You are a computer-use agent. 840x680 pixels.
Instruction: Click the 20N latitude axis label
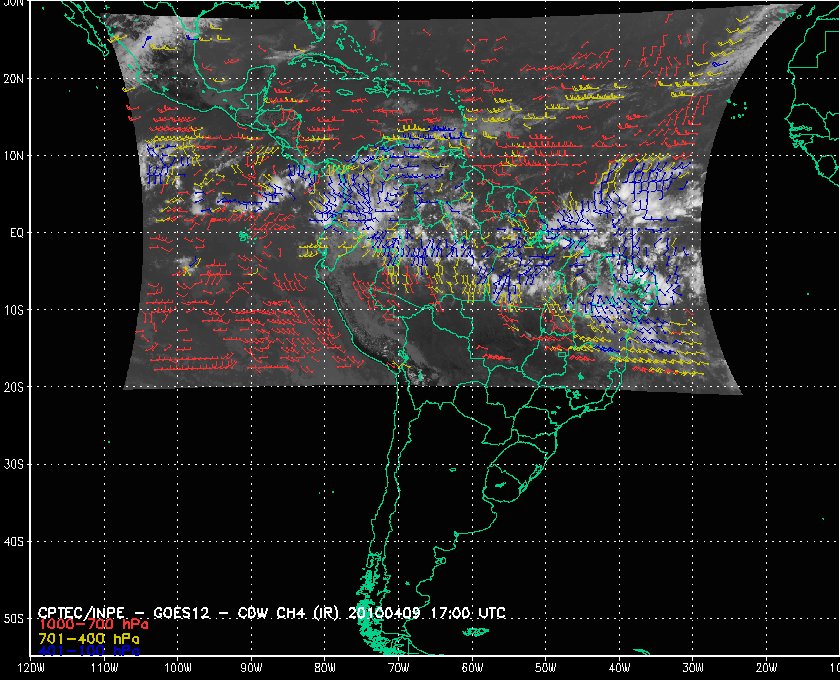coord(13,78)
